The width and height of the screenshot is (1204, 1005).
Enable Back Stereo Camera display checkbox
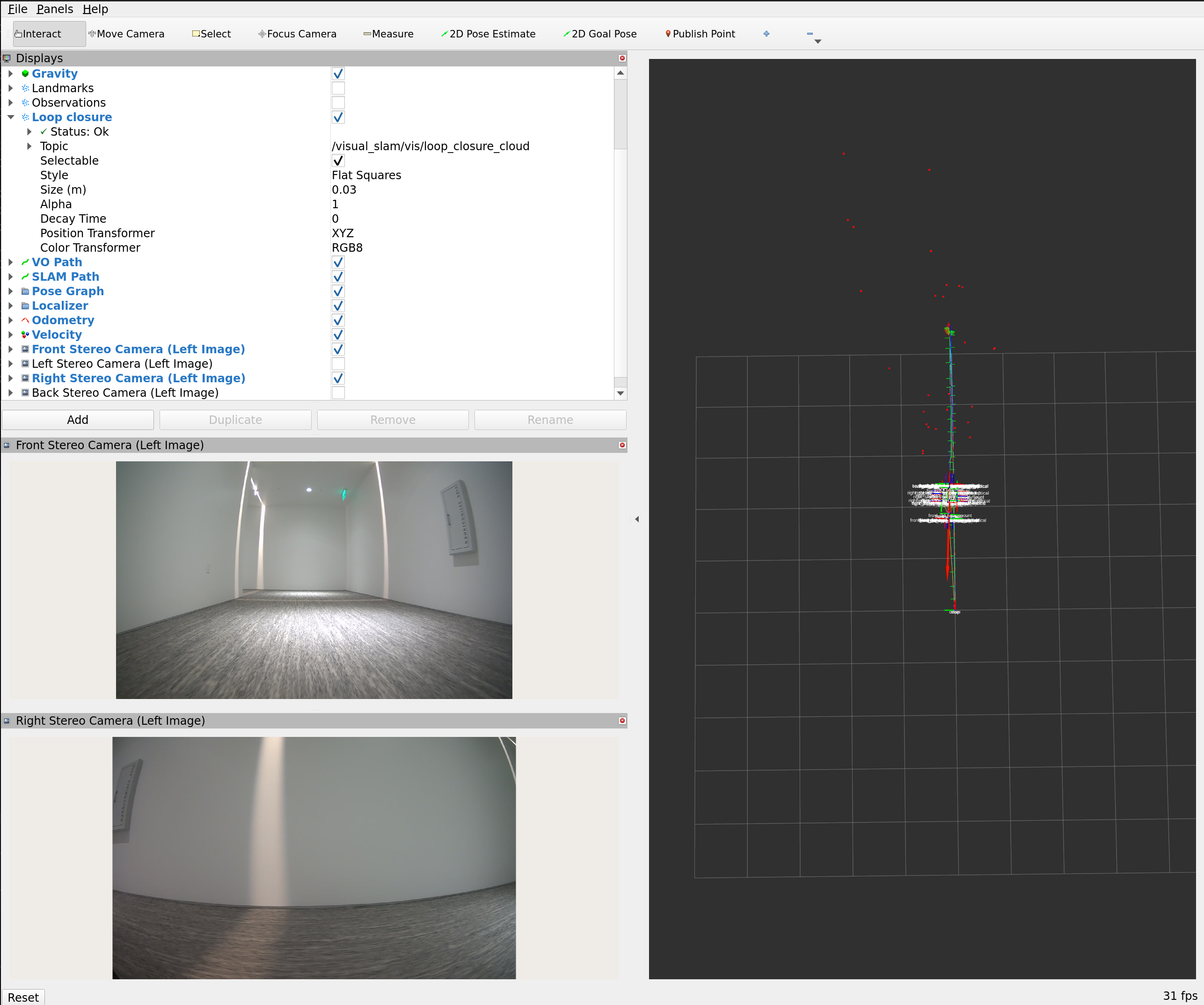338,393
